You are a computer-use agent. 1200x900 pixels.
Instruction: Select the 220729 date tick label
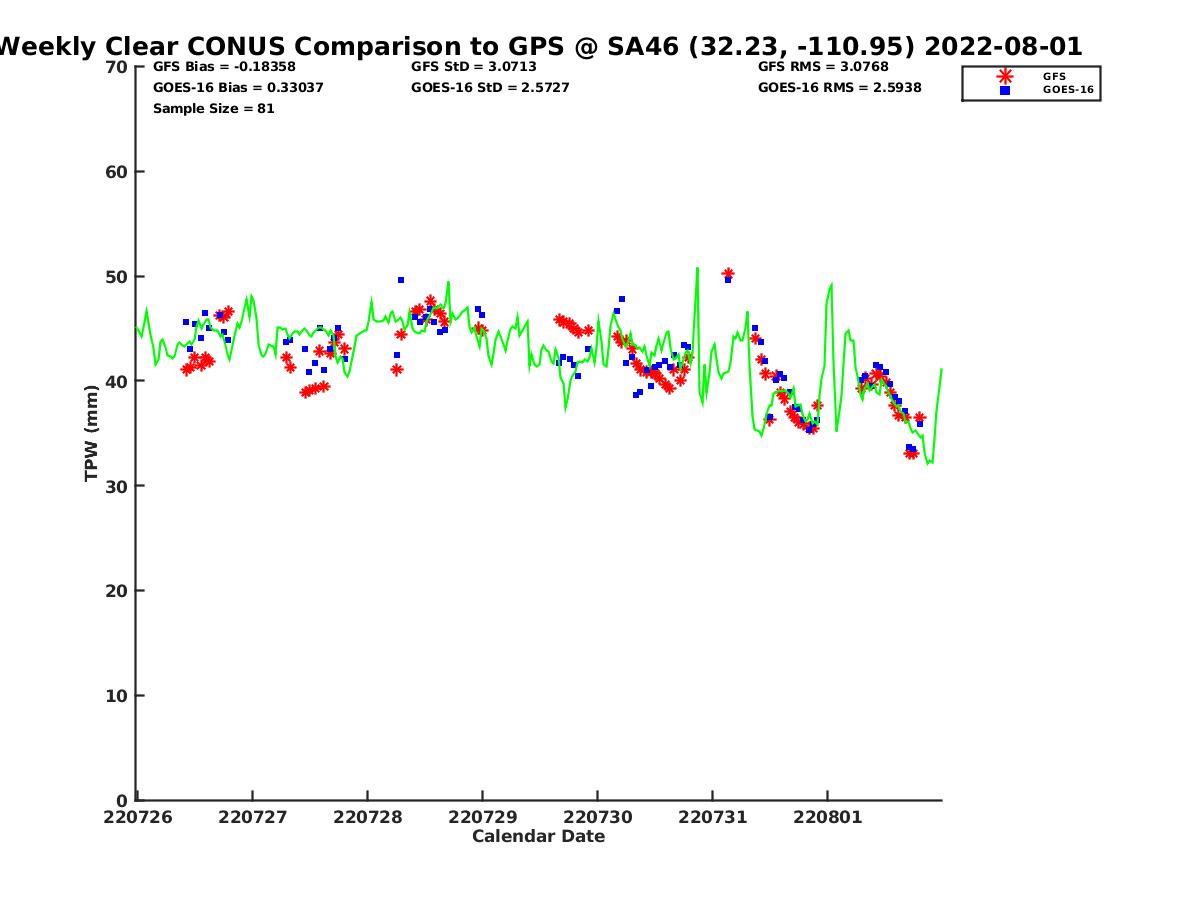click(x=483, y=818)
